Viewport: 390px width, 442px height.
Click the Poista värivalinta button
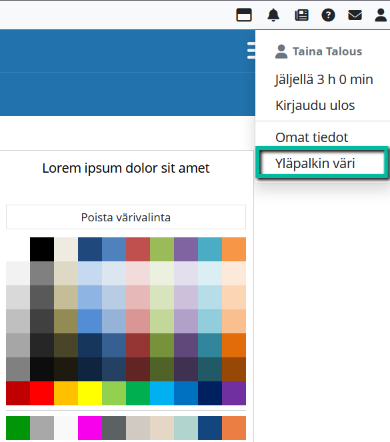(126, 217)
